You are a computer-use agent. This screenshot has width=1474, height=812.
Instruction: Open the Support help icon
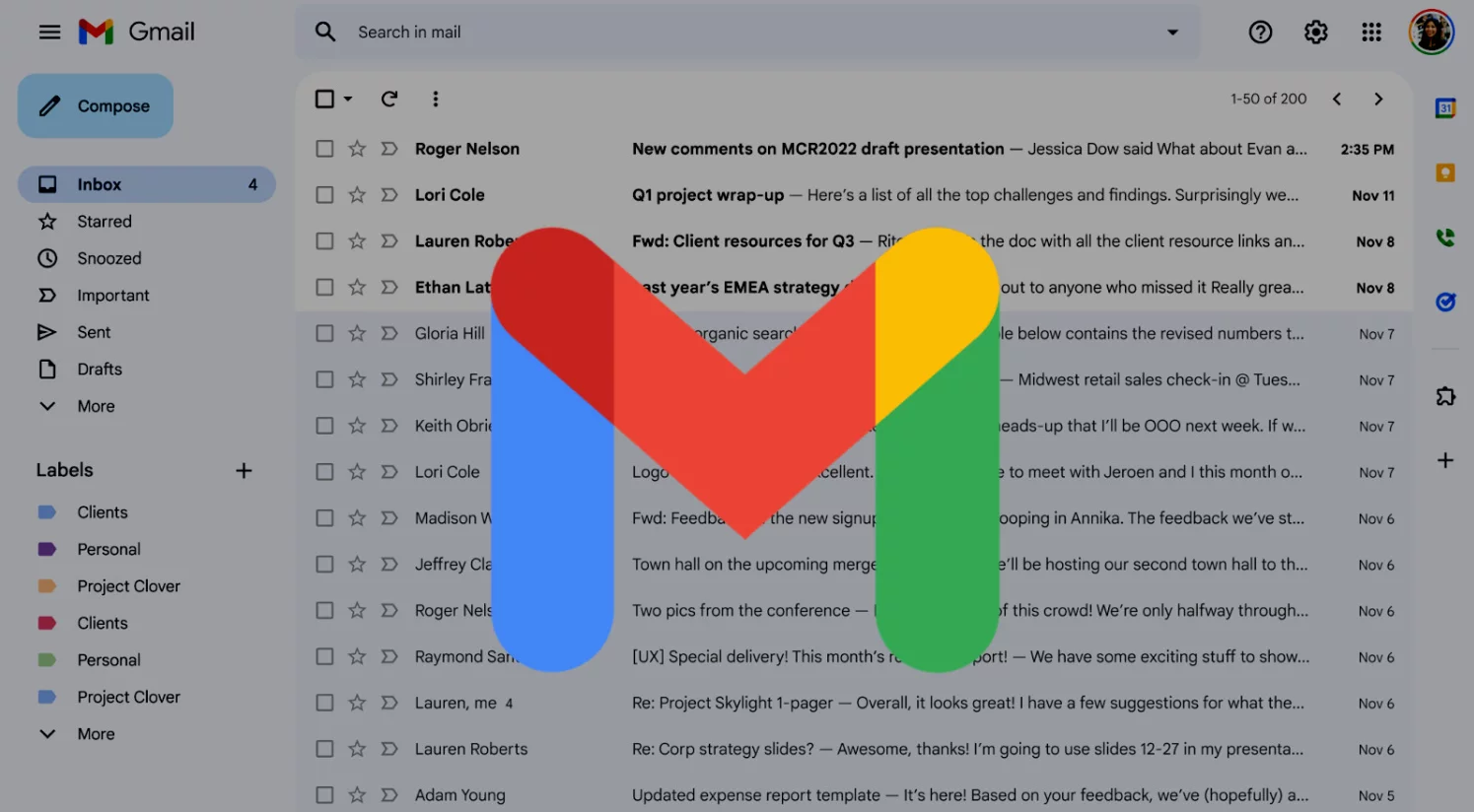1260,33
